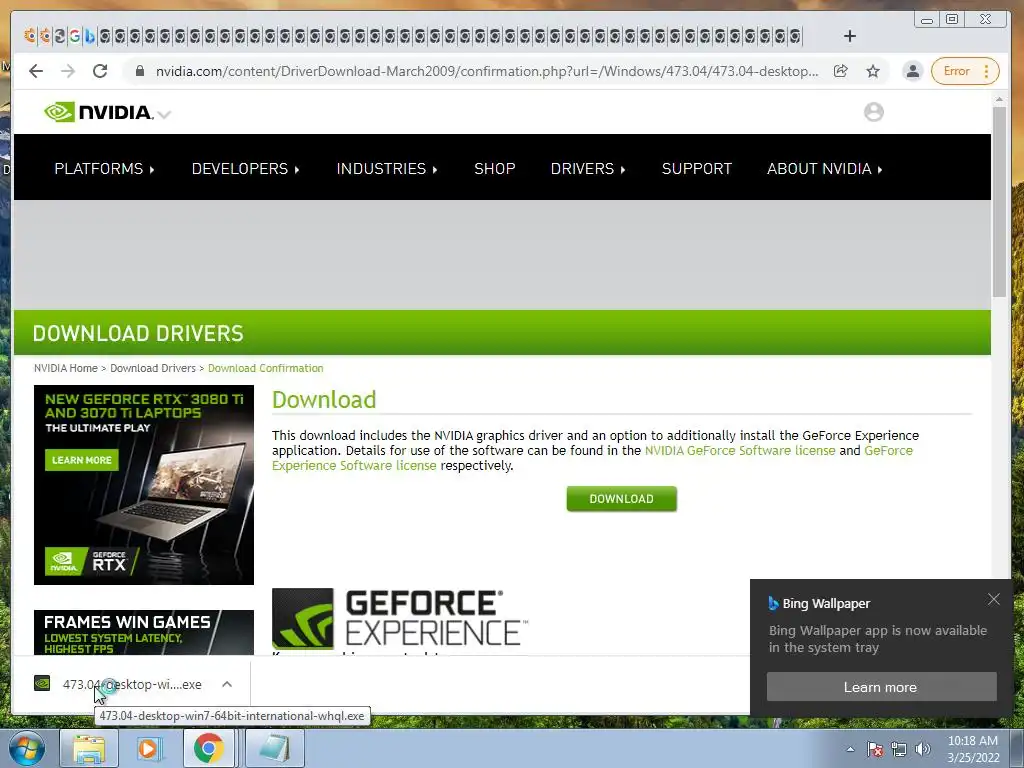
Task: Click the NVIDIA icon of the downloaded file
Action: (42, 684)
